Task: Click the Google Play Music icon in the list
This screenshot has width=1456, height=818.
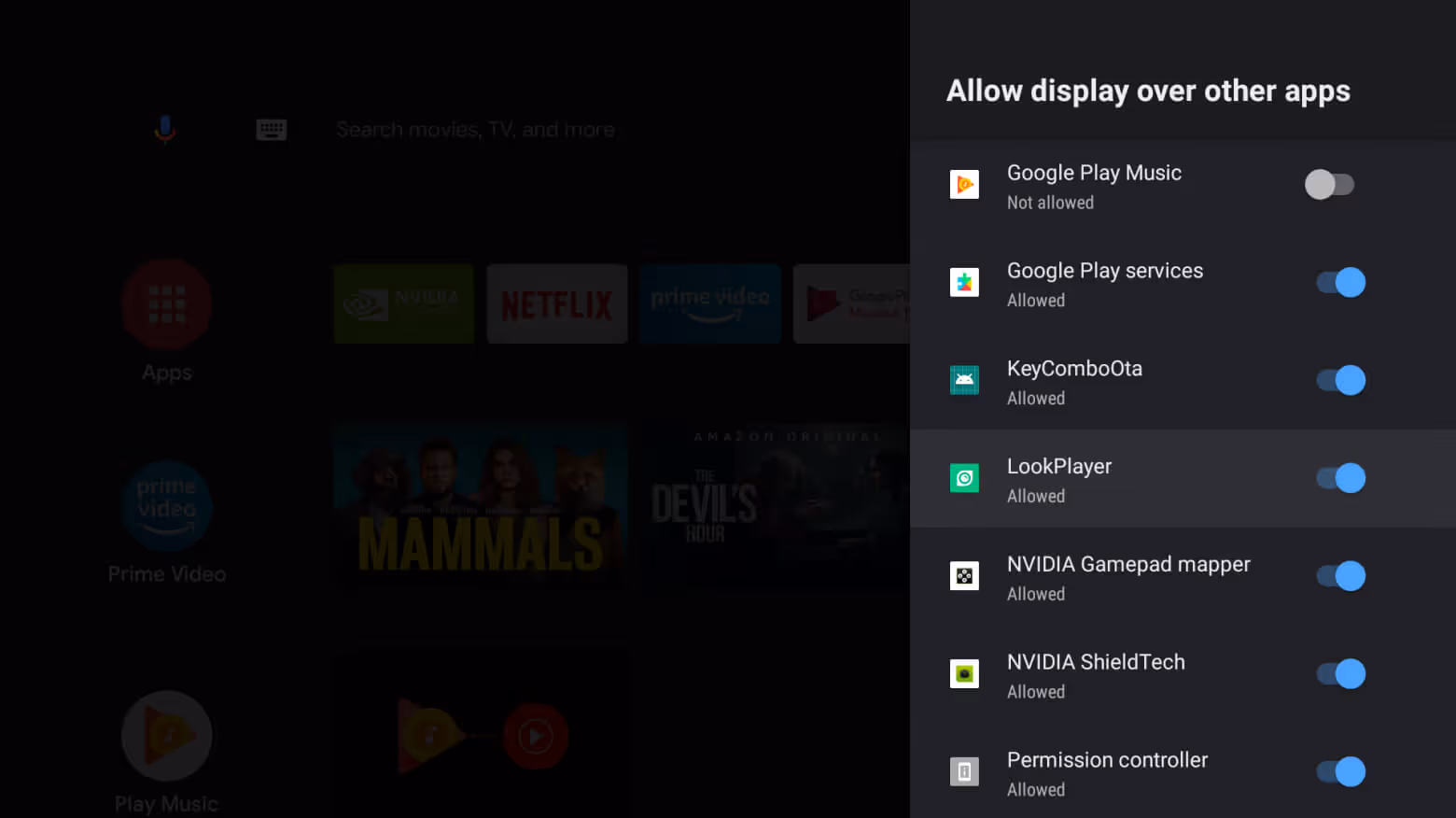Action: [964, 184]
